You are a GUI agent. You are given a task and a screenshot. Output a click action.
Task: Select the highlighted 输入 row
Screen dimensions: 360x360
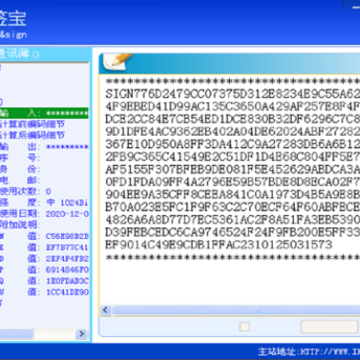pyautogui.click(x=44, y=113)
